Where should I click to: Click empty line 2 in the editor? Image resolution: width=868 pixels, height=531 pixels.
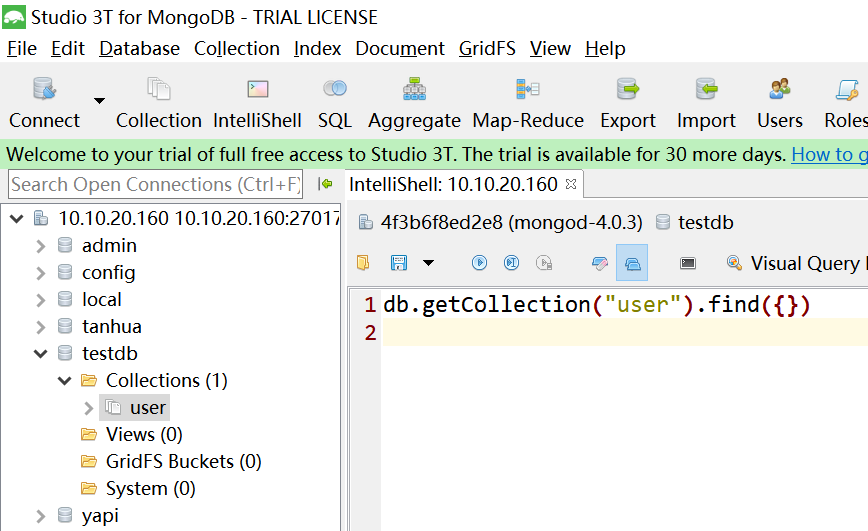click(x=625, y=332)
